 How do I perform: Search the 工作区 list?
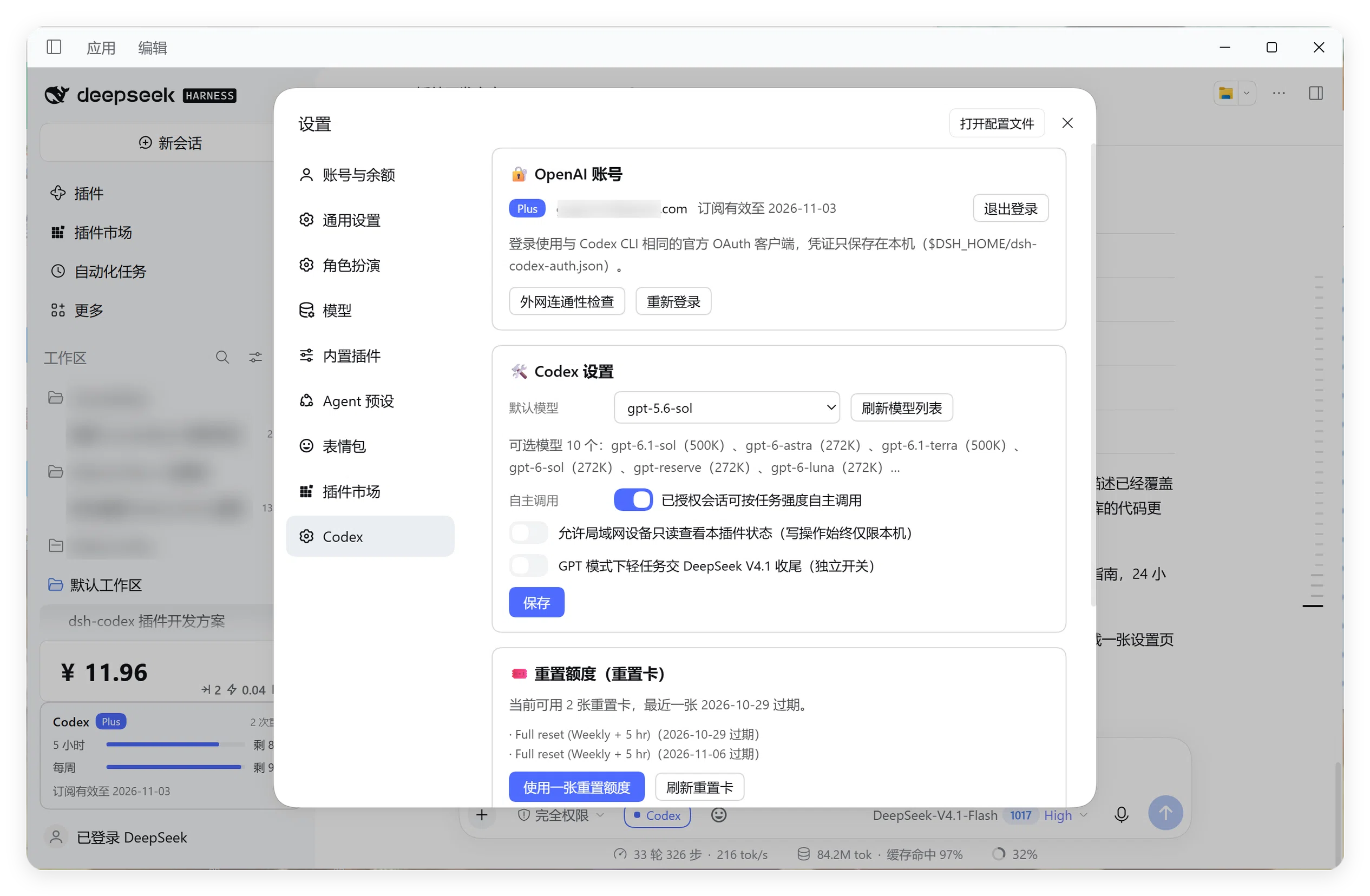[x=222, y=357]
